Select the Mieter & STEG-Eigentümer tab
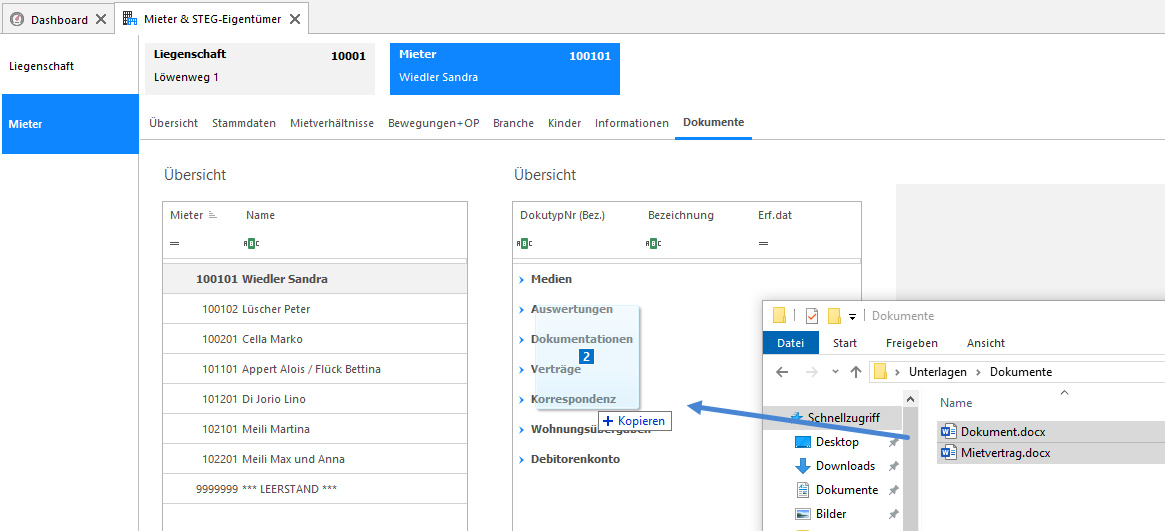1165x531 pixels. (211, 19)
